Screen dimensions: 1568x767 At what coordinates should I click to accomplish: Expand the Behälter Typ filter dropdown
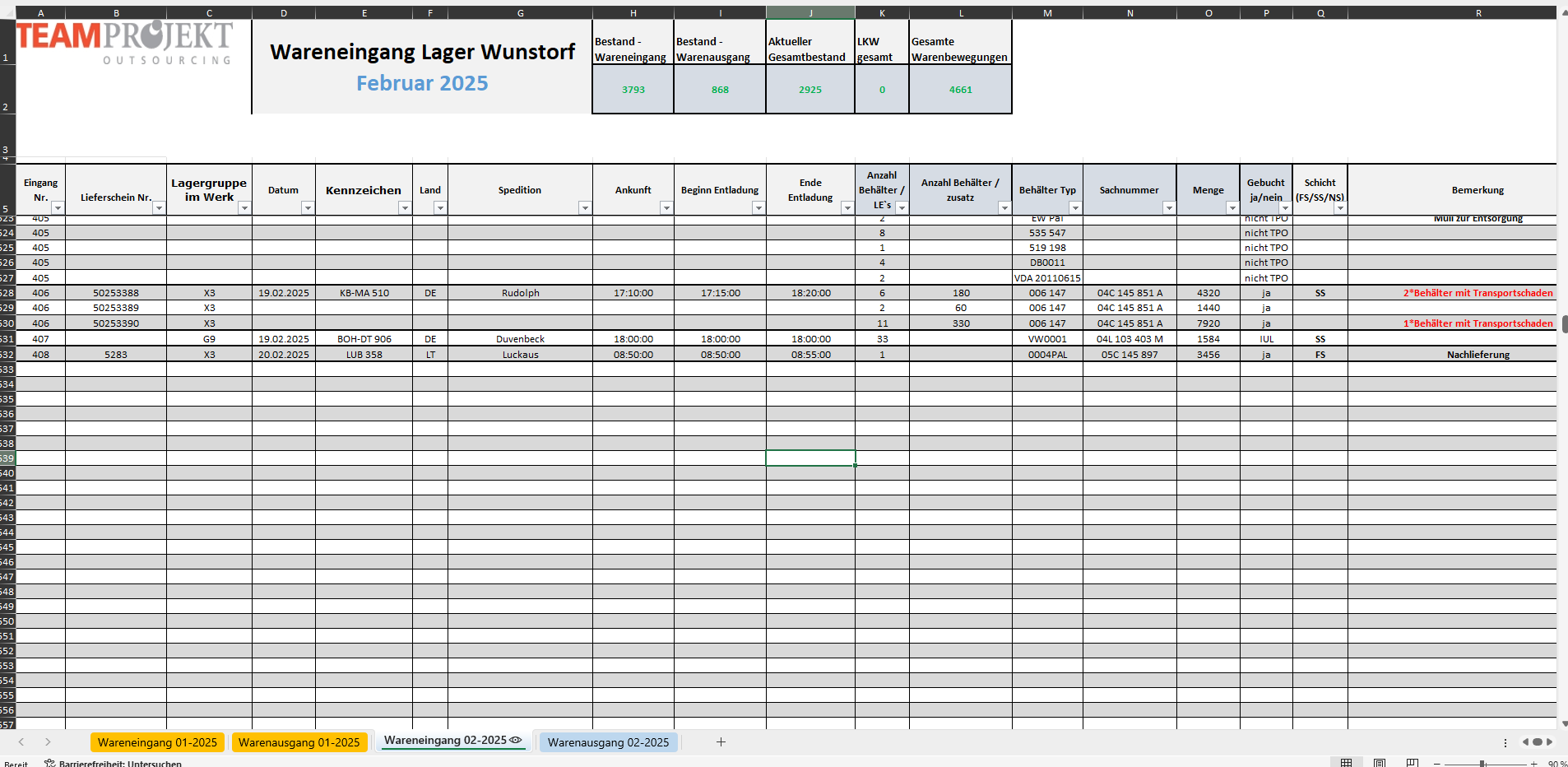[1074, 208]
